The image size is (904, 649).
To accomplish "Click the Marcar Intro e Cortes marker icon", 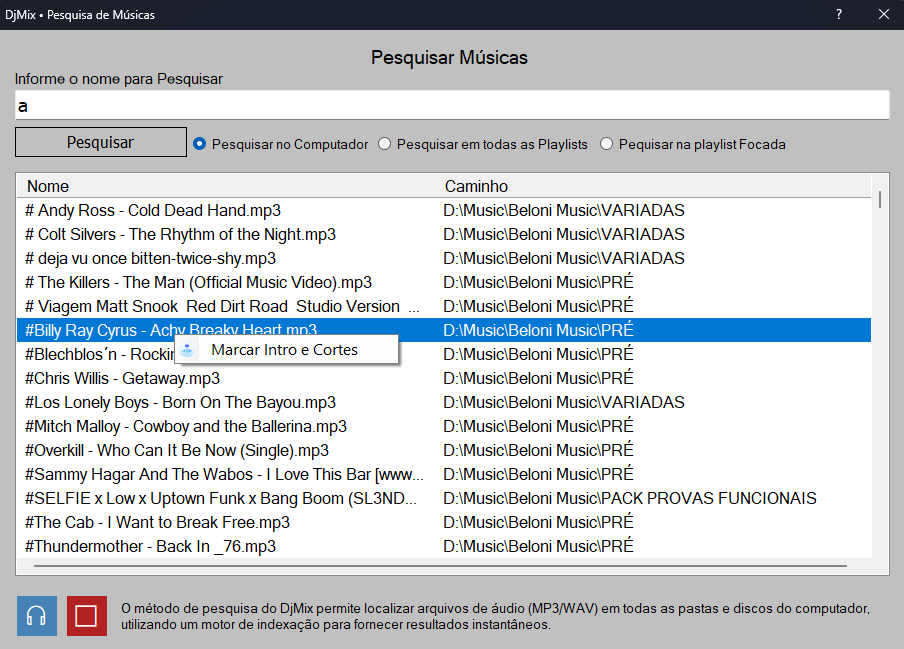I will click(186, 349).
